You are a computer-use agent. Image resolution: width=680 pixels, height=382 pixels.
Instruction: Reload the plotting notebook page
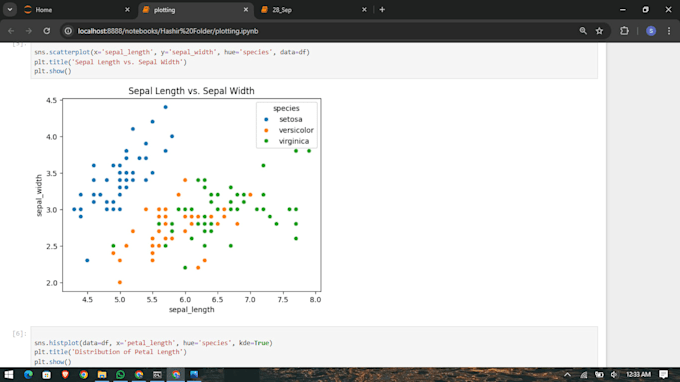47,31
